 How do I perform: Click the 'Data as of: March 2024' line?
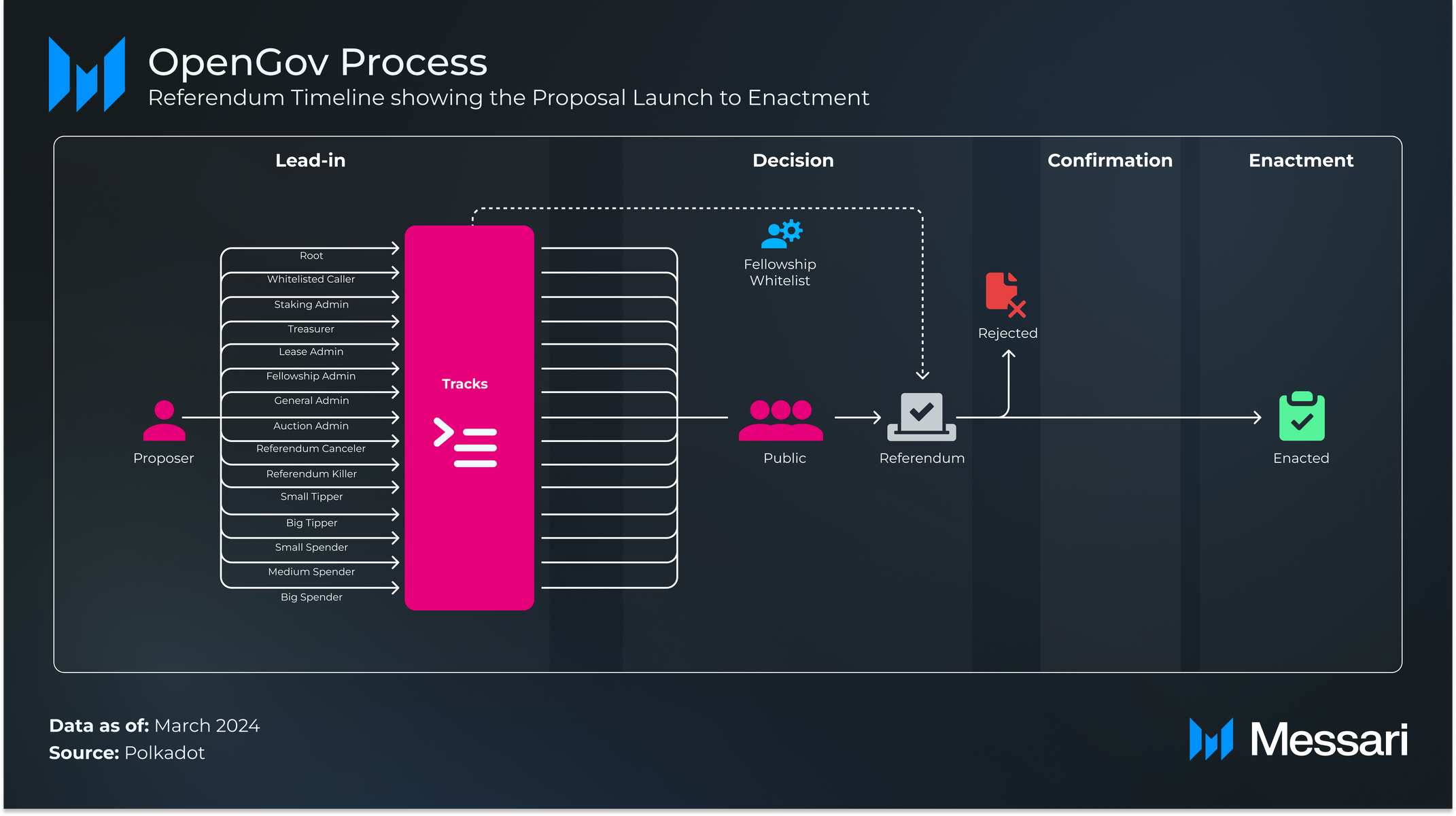click(154, 726)
